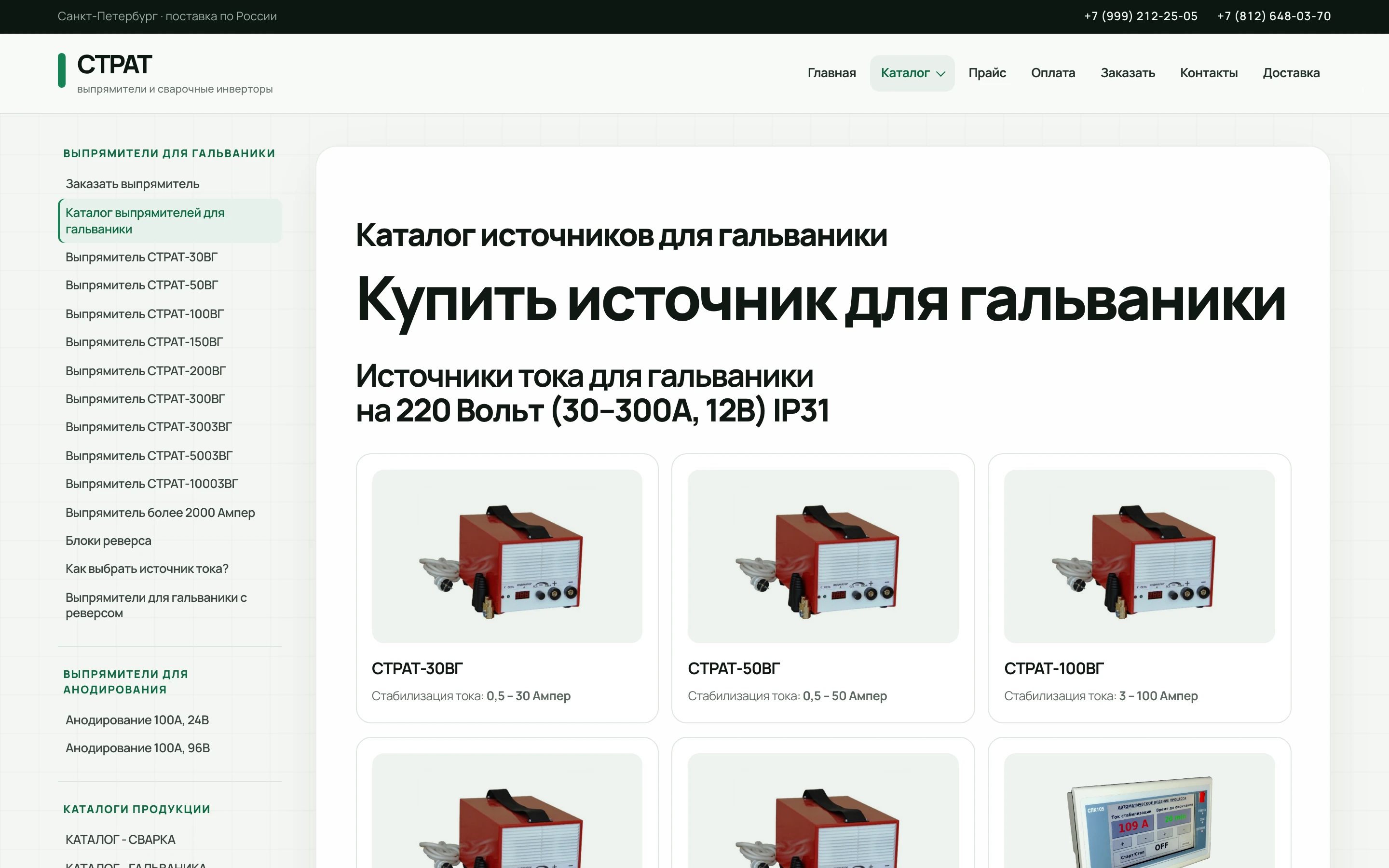Open the Прайс menu item
Image resolution: width=1389 pixels, height=868 pixels.
point(987,73)
